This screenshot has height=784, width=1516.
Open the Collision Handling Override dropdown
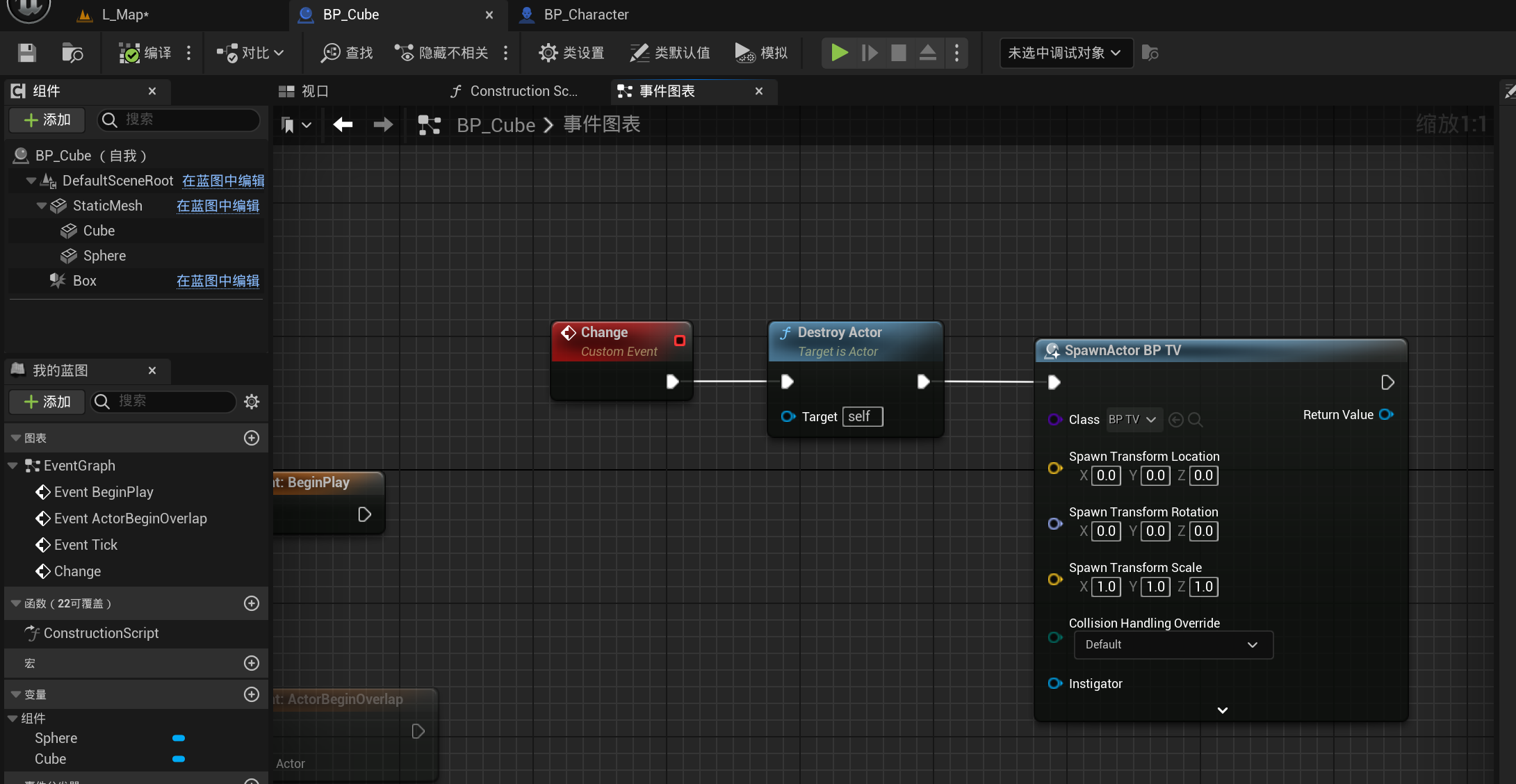(1173, 645)
